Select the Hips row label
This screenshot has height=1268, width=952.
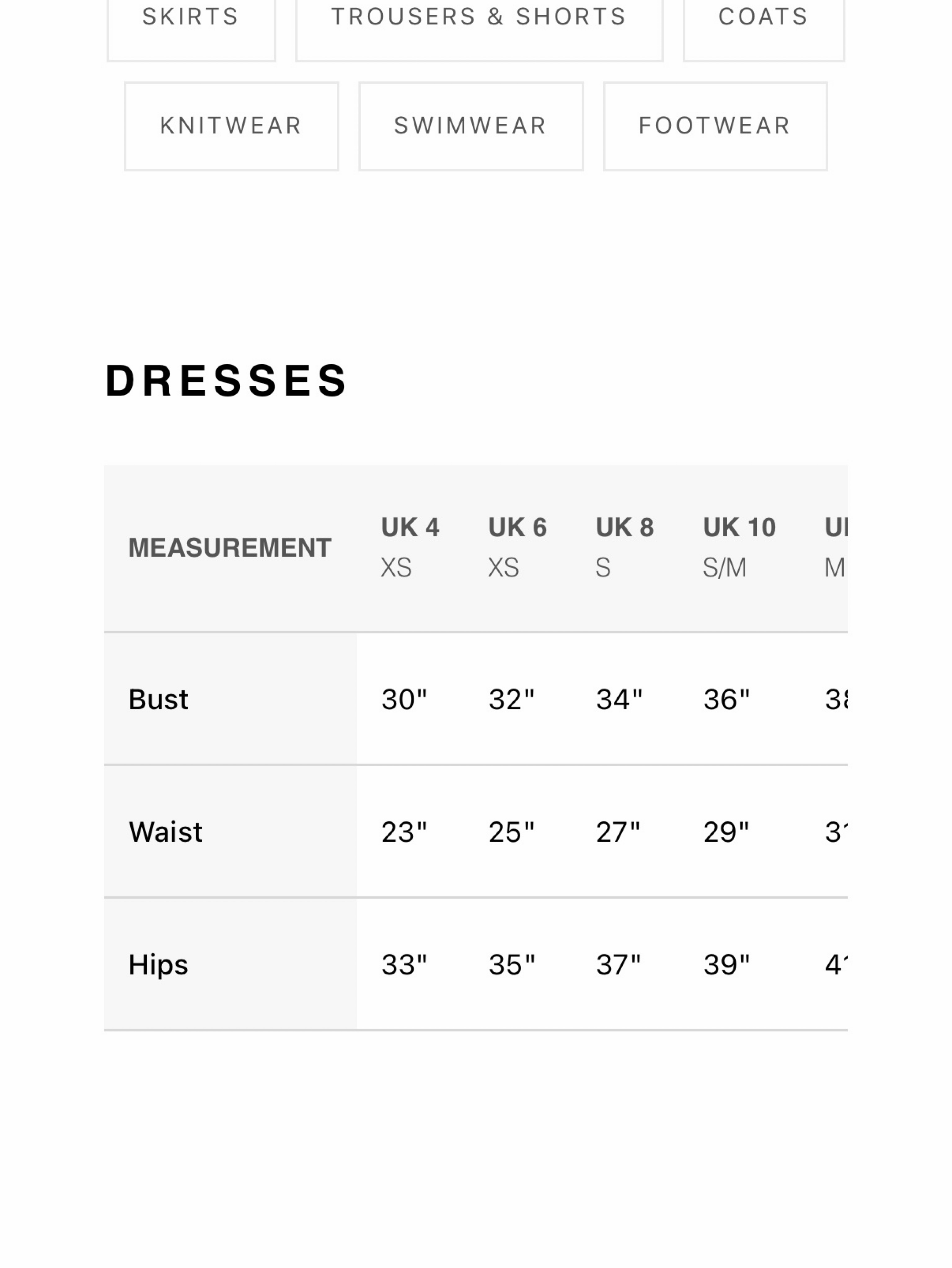pyautogui.click(x=158, y=965)
